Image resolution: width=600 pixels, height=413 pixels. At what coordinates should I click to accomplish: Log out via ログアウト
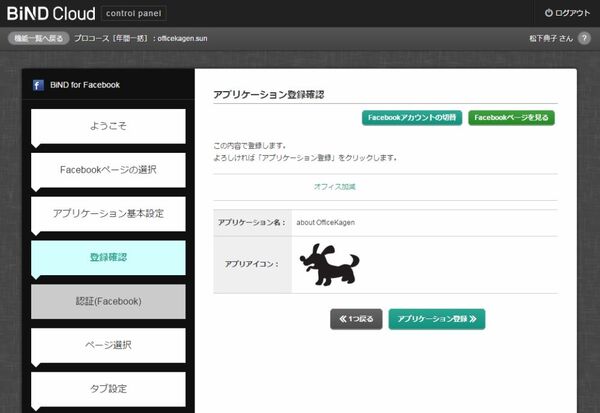pos(567,13)
